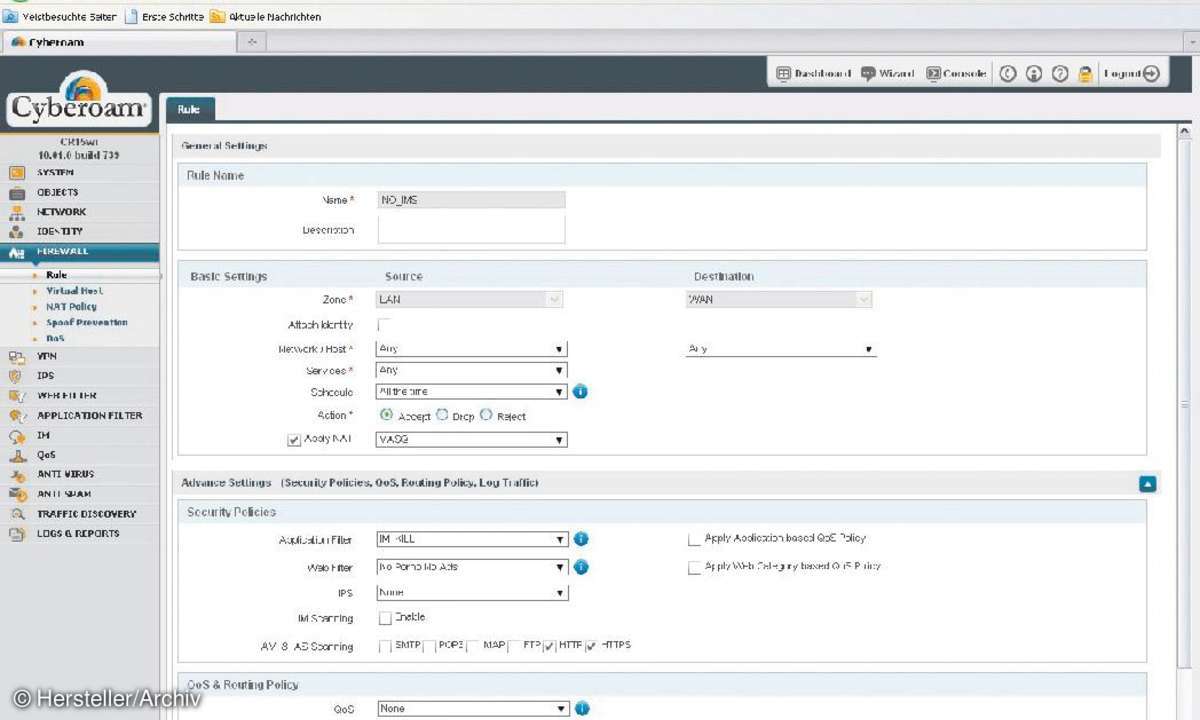Click the info icon next to Schedule

pyautogui.click(x=580, y=391)
